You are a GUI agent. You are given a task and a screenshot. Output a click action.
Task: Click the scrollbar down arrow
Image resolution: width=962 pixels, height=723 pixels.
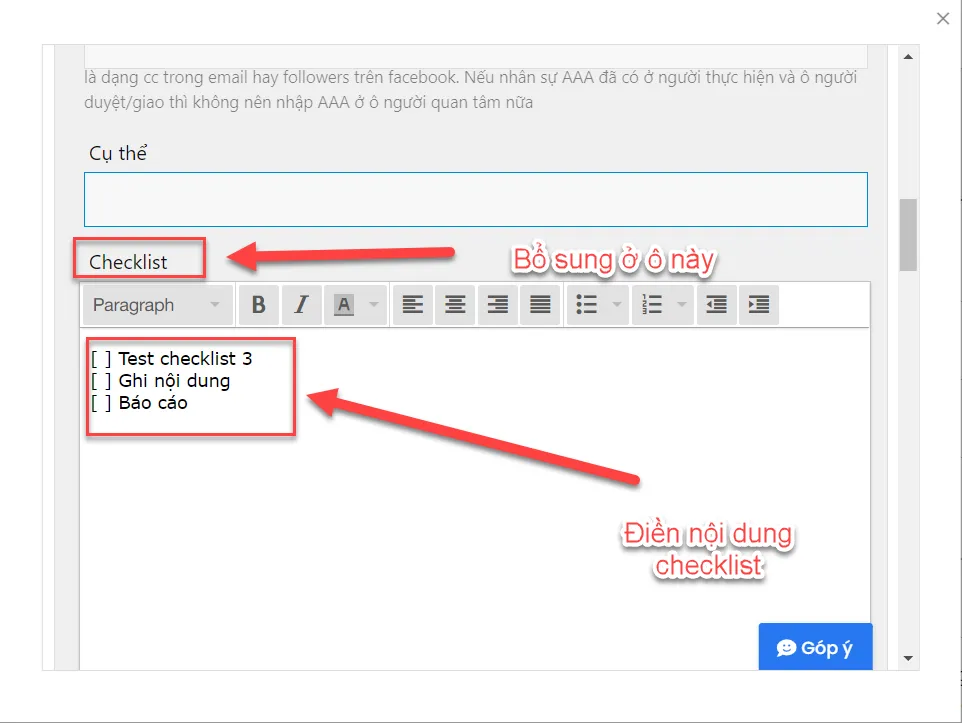click(908, 658)
